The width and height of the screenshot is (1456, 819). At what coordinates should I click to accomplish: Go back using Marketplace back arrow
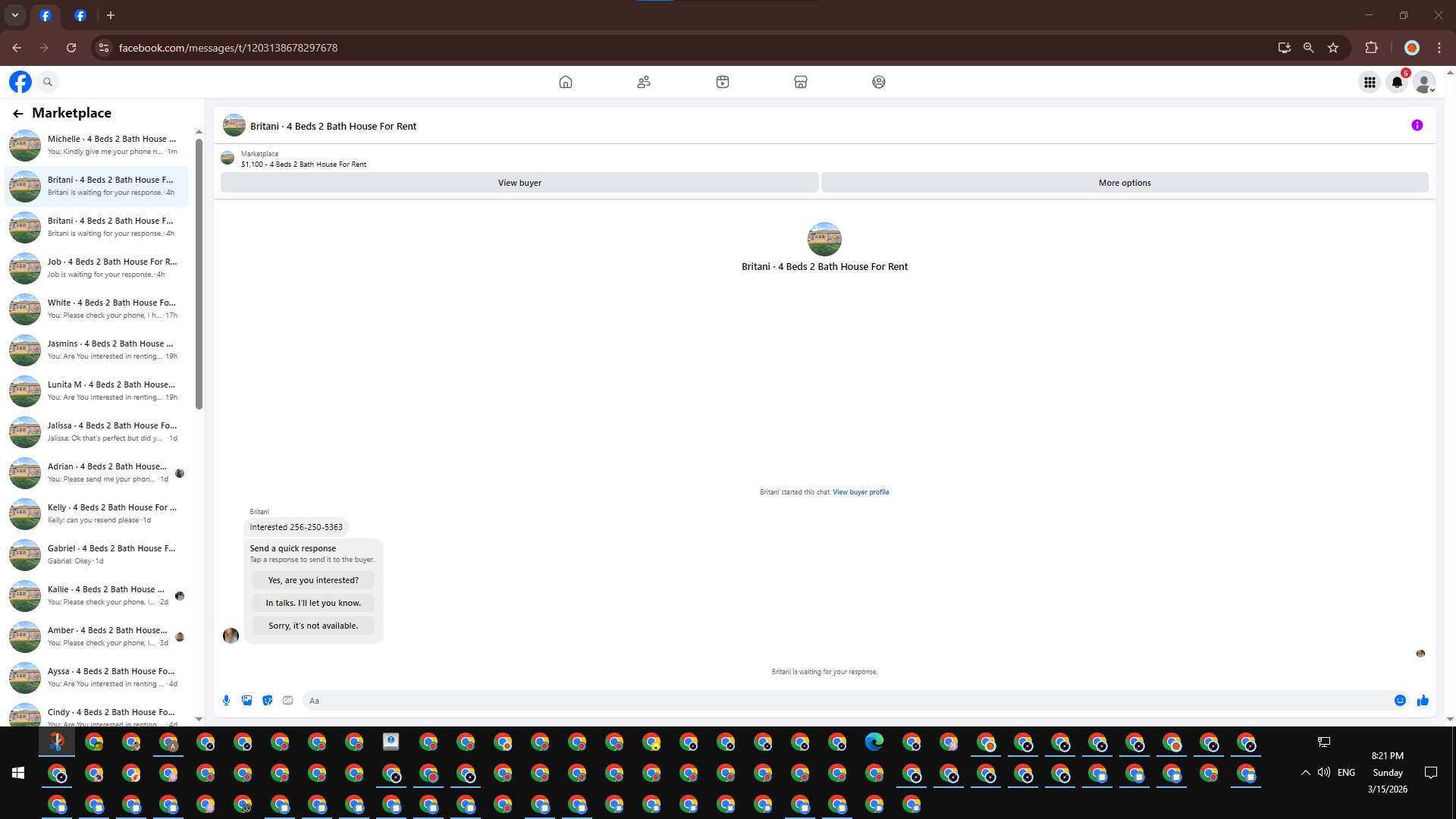pos(18,114)
